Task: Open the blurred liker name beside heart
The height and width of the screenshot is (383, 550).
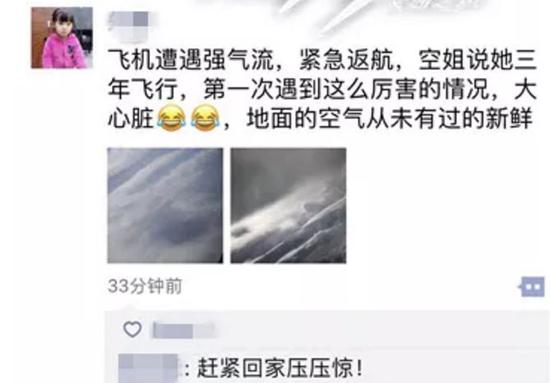Action: [183, 330]
